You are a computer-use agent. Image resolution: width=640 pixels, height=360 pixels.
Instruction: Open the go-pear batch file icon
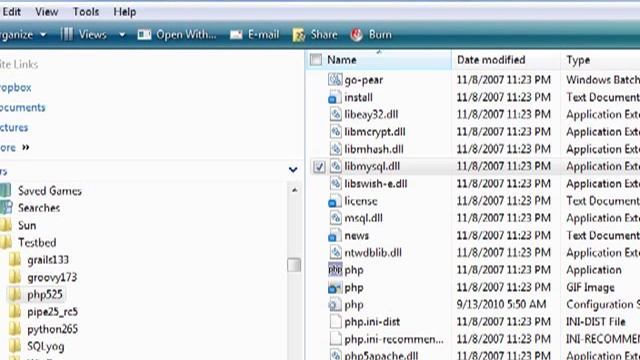click(335, 80)
